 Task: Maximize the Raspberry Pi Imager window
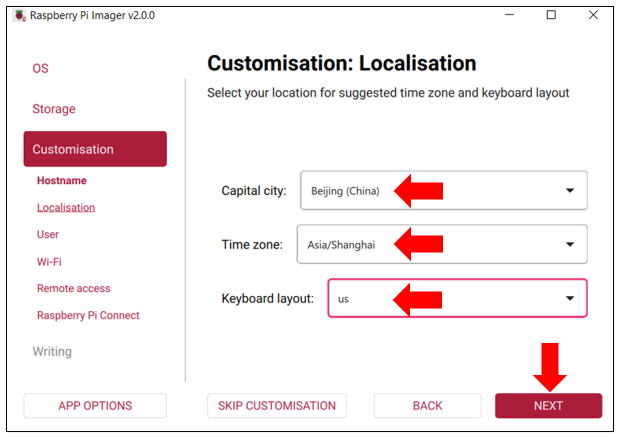[551, 15]
